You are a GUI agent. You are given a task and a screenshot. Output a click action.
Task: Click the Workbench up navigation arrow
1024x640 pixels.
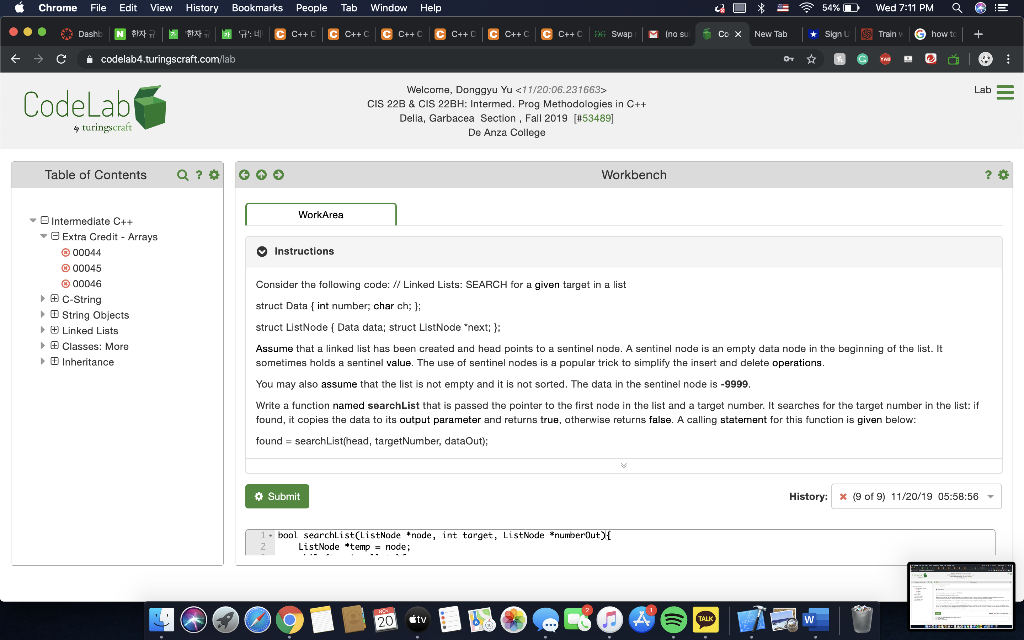coord(260,174)
